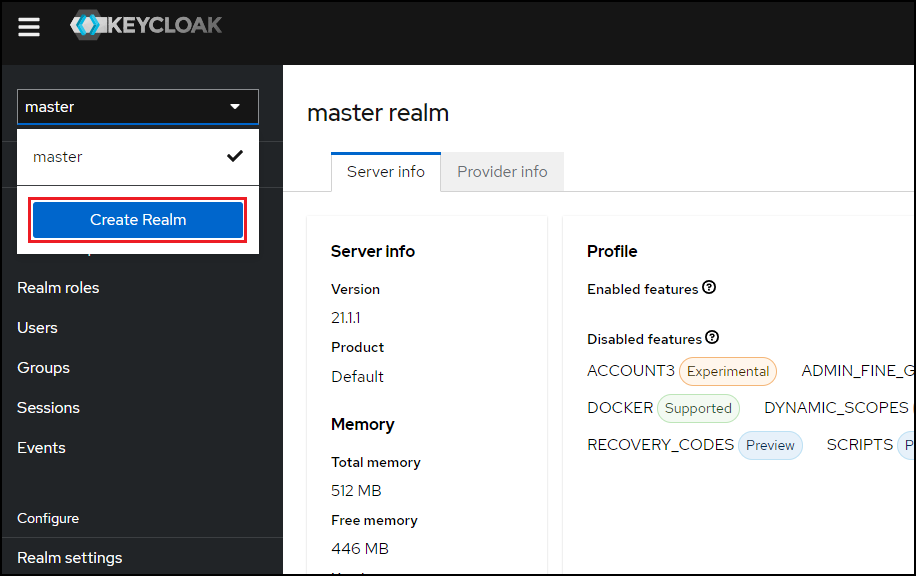Open Realm settings in the sidebar
This screenshot has height=576, width=916.
coord(70,558)
